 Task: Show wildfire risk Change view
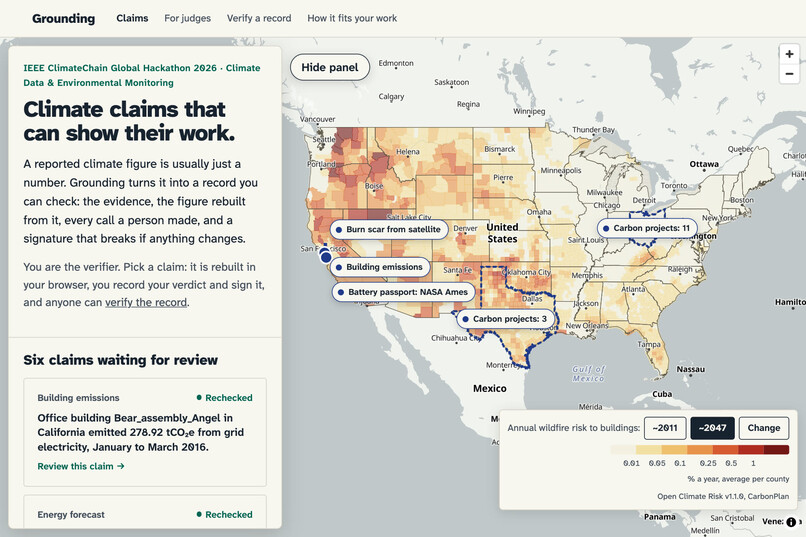coord(763,428)
